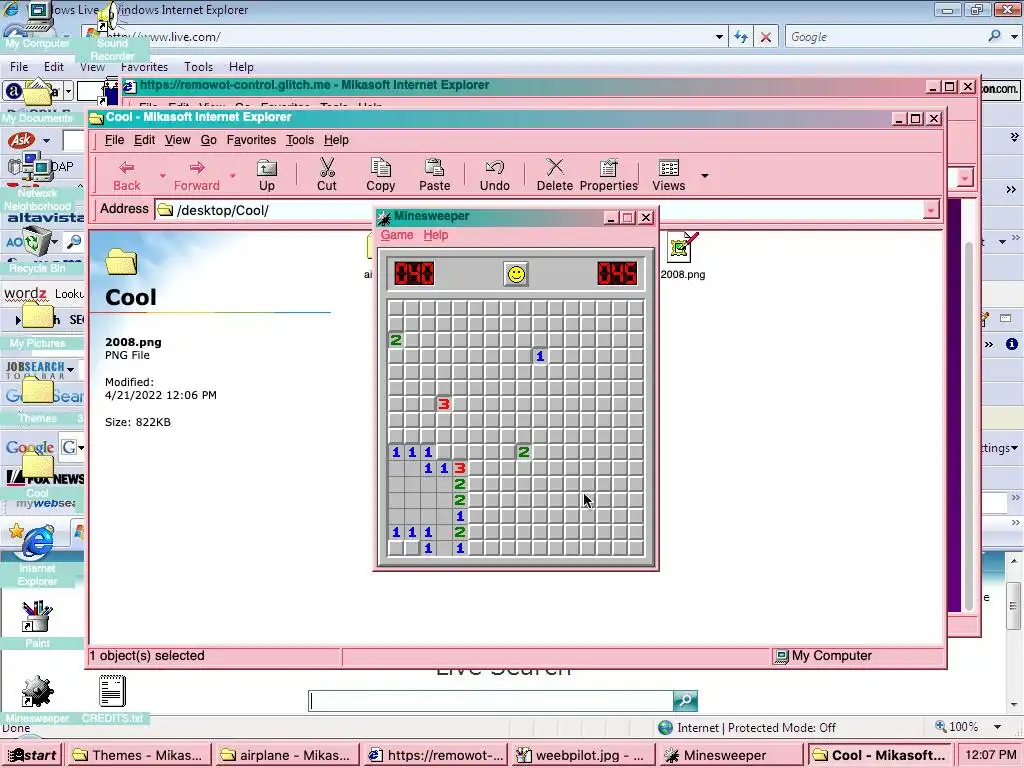Click the My Computer status bar zone
The width and height of the screenshot is (1024, 768).
click(857, 656)
